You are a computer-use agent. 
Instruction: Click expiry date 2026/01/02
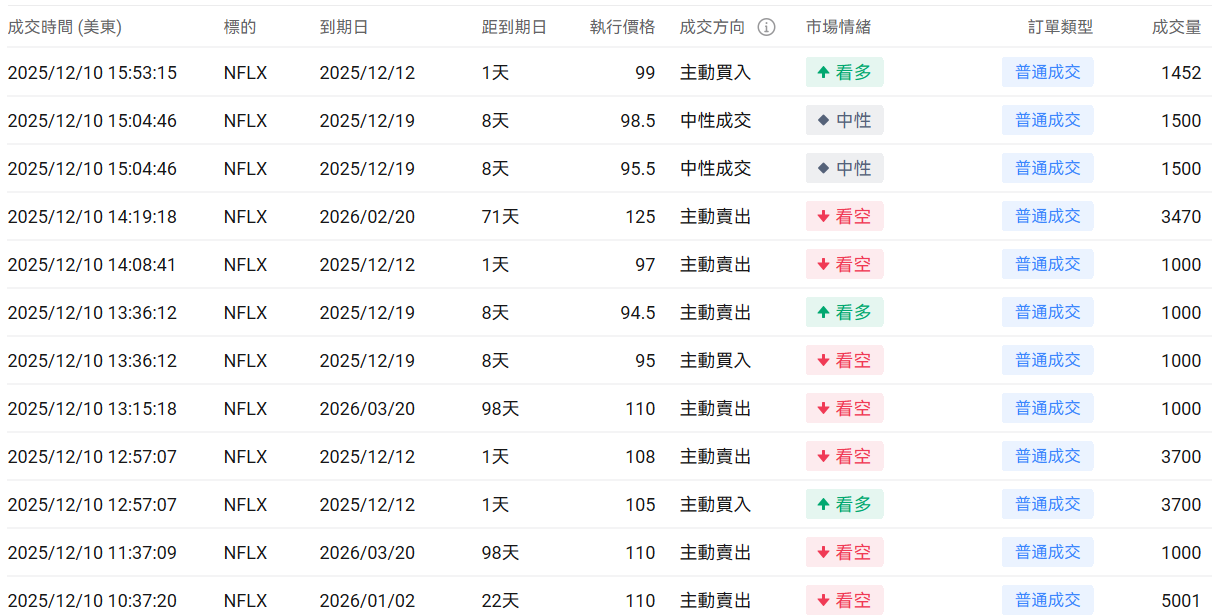[367, 601]
